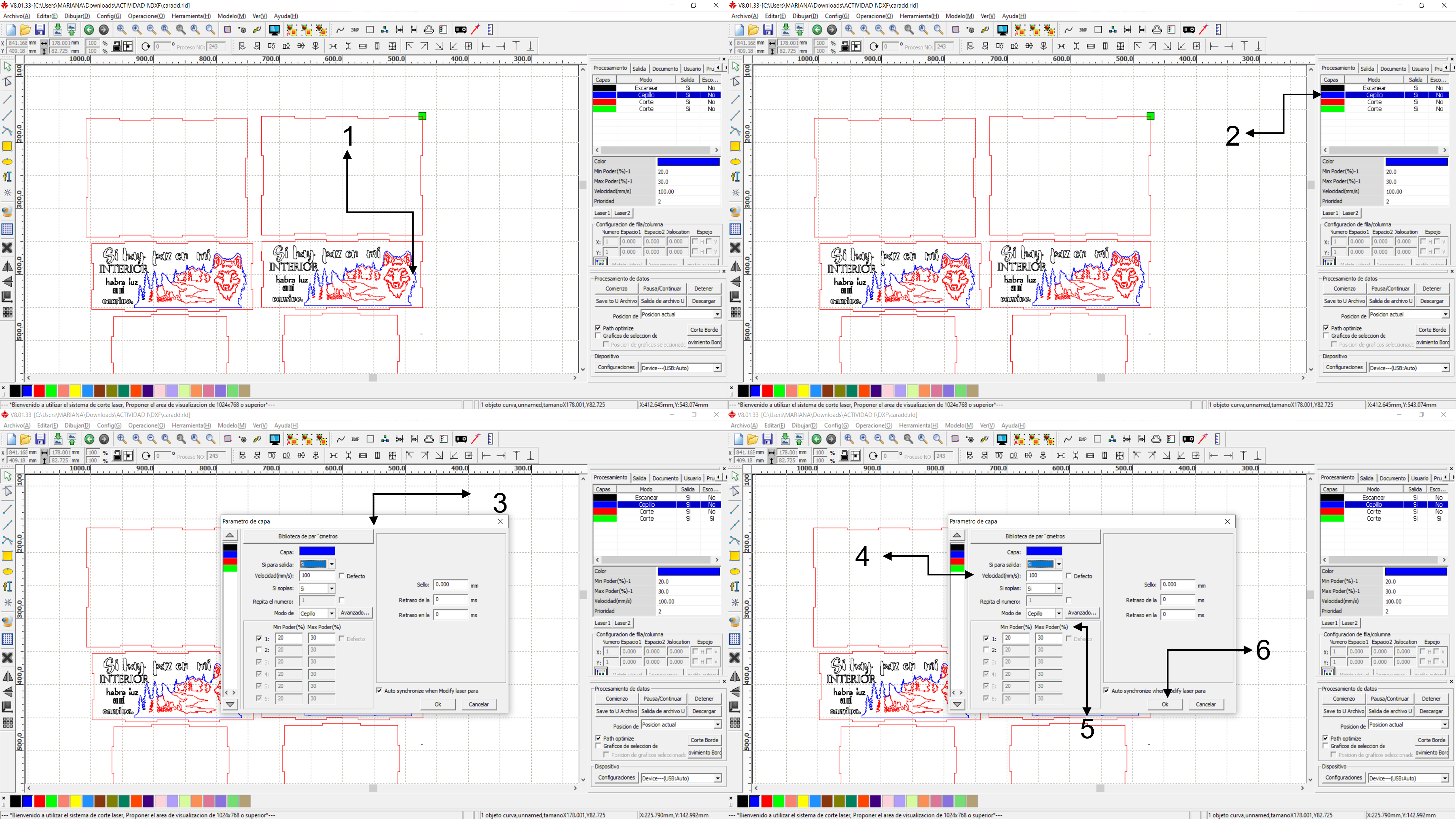1456x819 pixels.
Task: Open Modo de Cepillo dropdown in bottom-right dialog
Action: [x=1059, y=613]
